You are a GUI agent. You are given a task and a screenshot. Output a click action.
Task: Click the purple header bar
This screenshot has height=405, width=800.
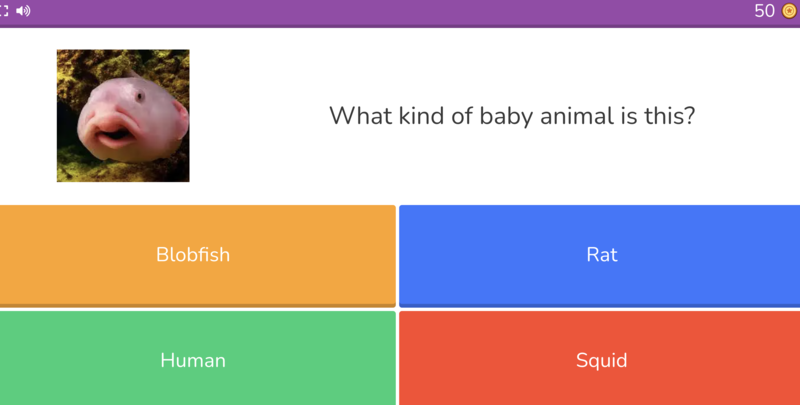[400, 11]
